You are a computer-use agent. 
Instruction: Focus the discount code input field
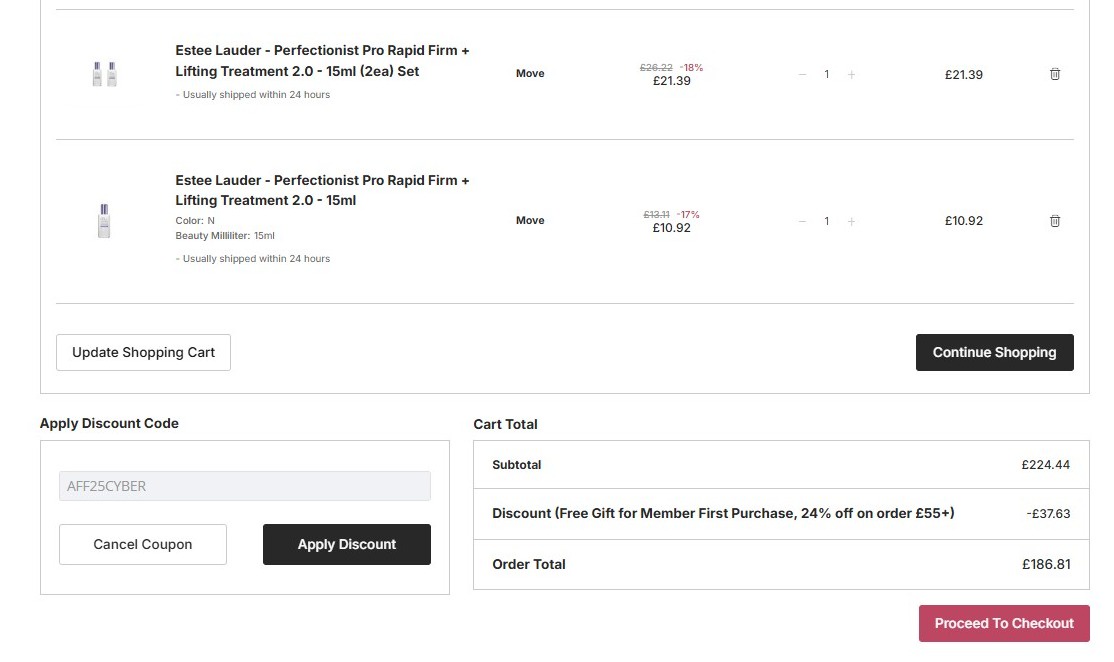coord(245,486)
